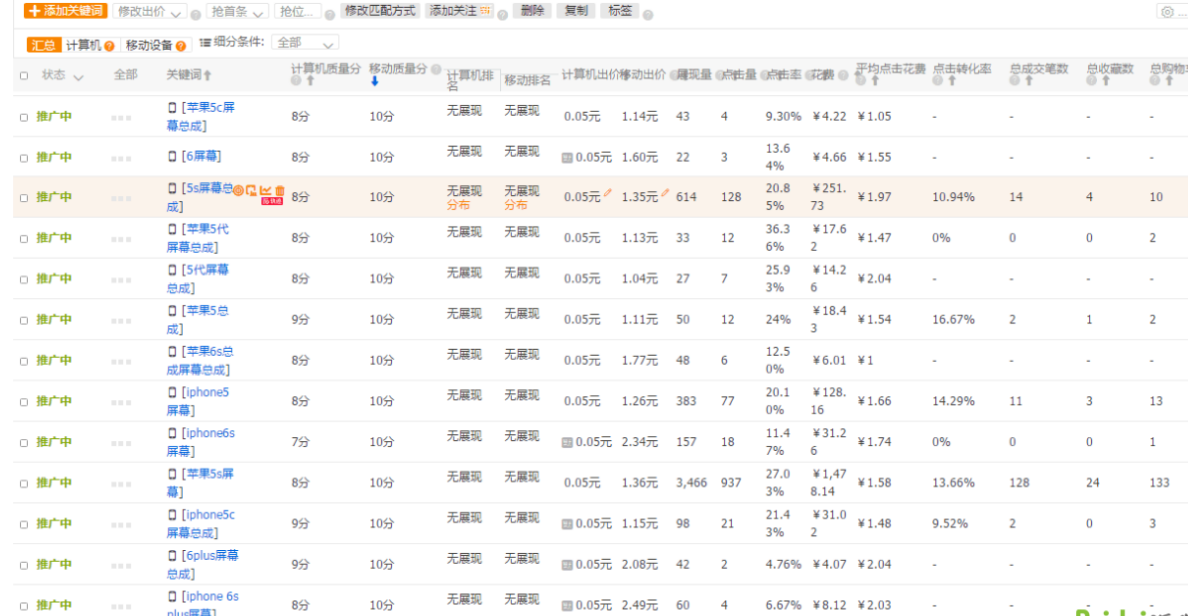This screenshot has width=1188, height=616.
Task: Click the orange help icon on 计算机 tab
Action: pos(109,46)
